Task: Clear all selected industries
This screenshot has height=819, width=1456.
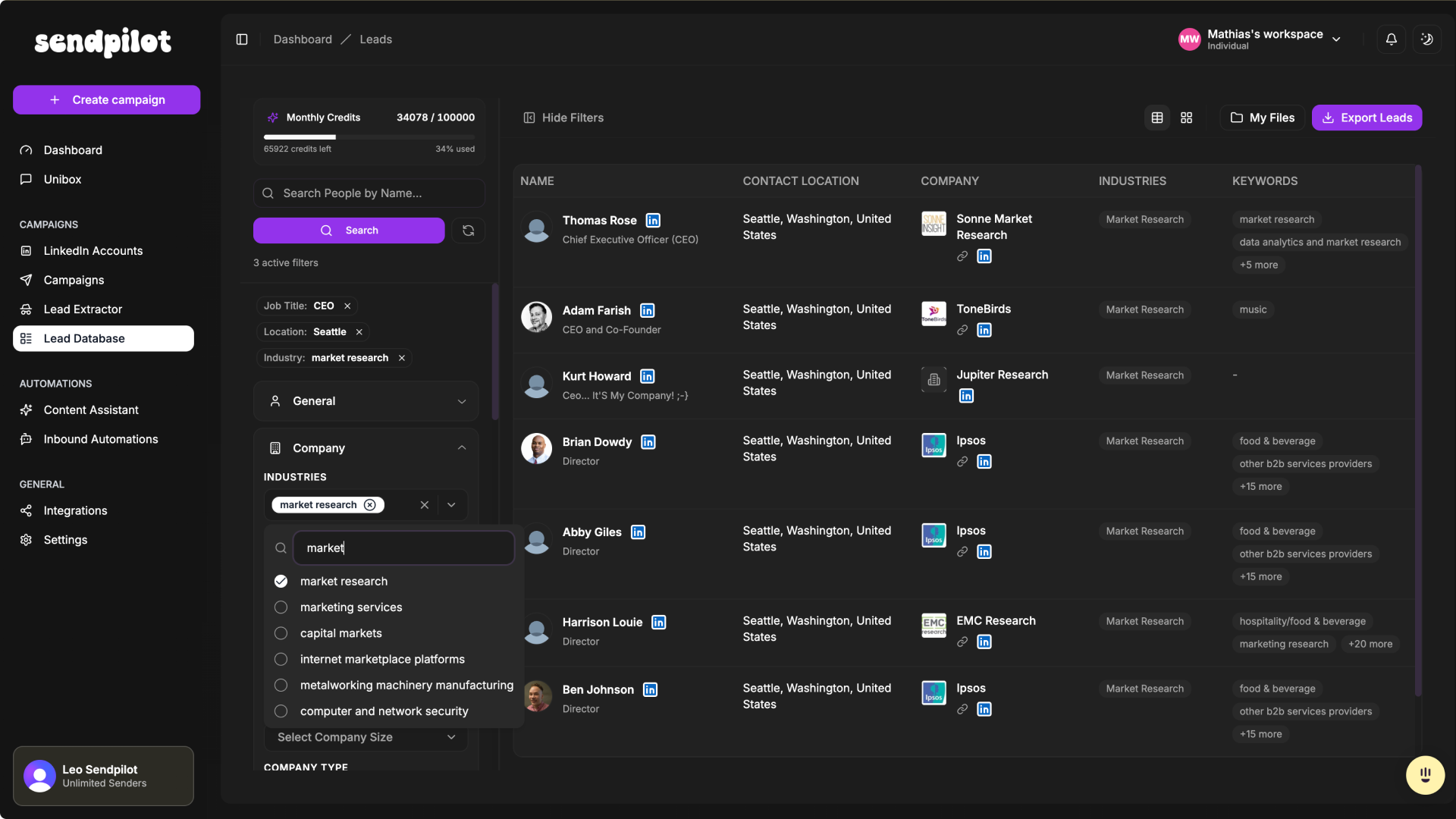Action: click(425, 505)
